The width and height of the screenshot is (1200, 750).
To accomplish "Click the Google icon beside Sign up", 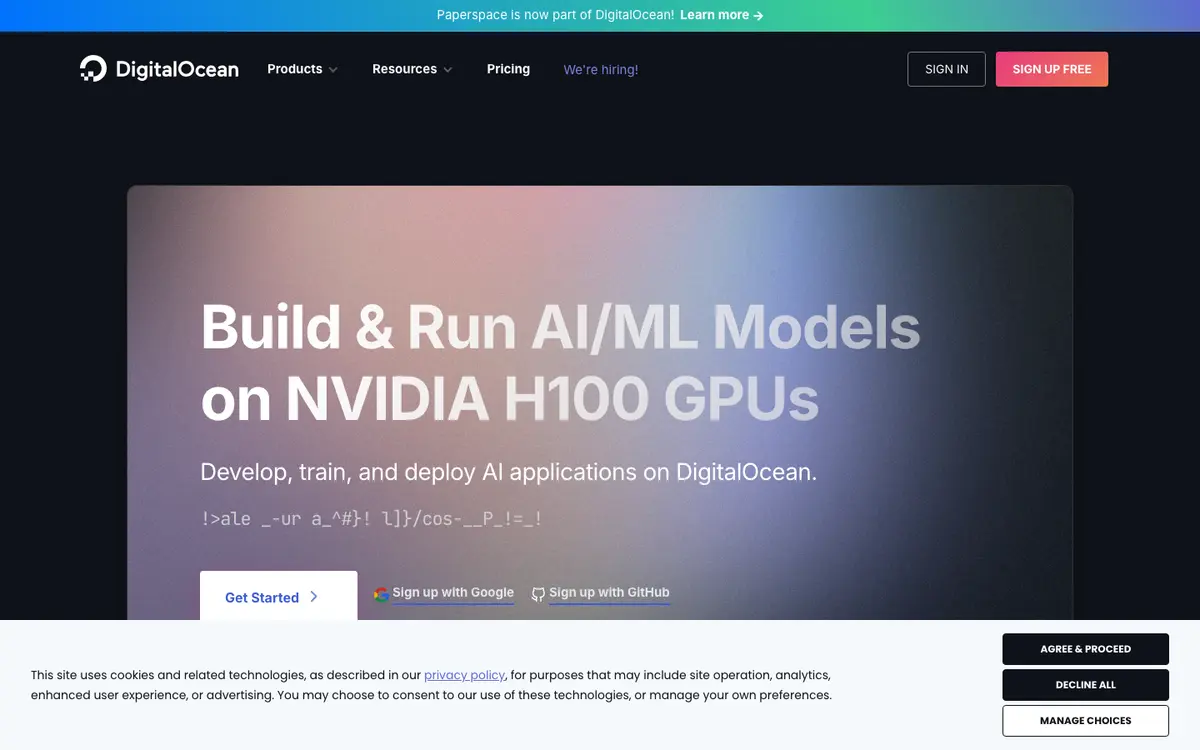I will pos(381,594).
